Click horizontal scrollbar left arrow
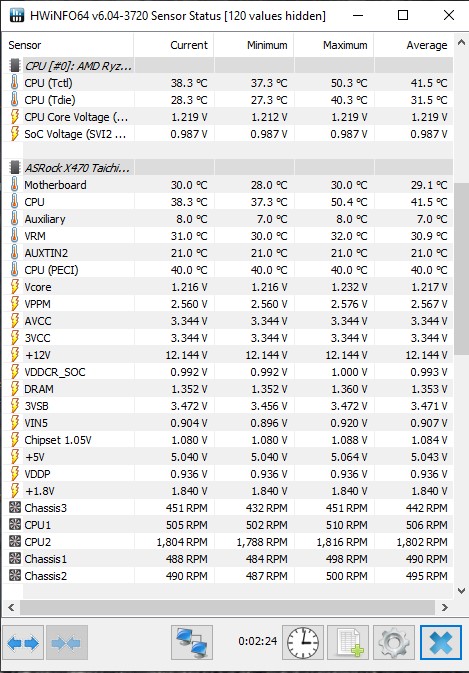 [x=11, y=607]
